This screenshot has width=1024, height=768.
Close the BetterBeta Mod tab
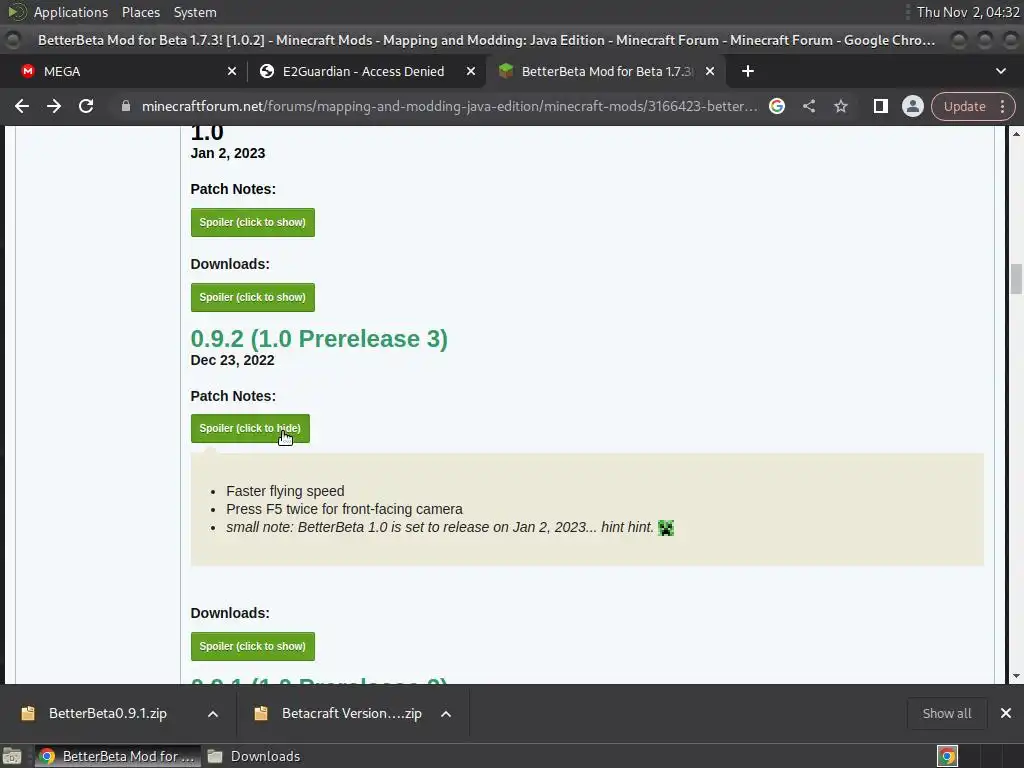pyautogui.click(x=710, y=71)
